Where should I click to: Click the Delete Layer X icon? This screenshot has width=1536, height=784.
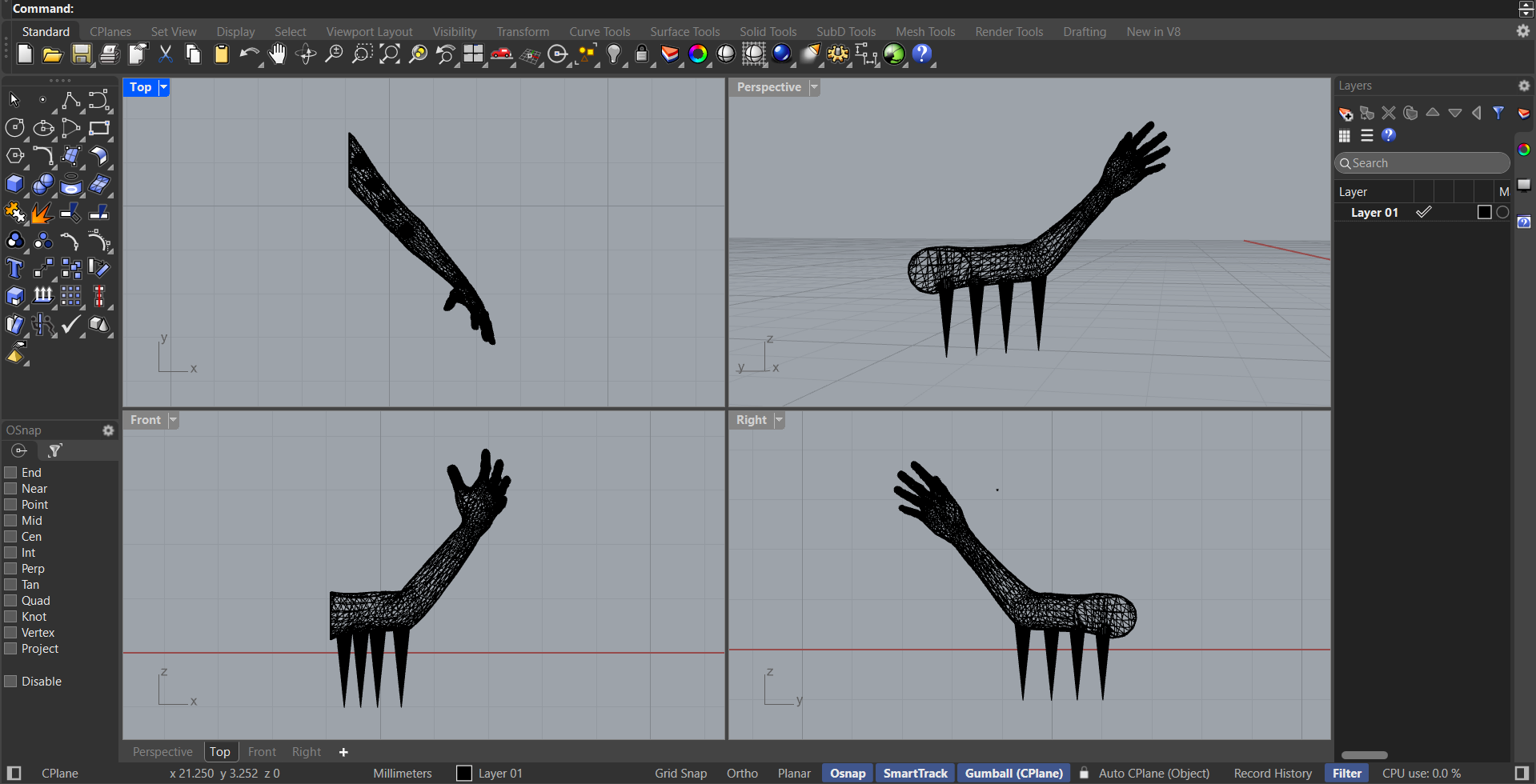pyautogui.click(x=1389, y=113)
